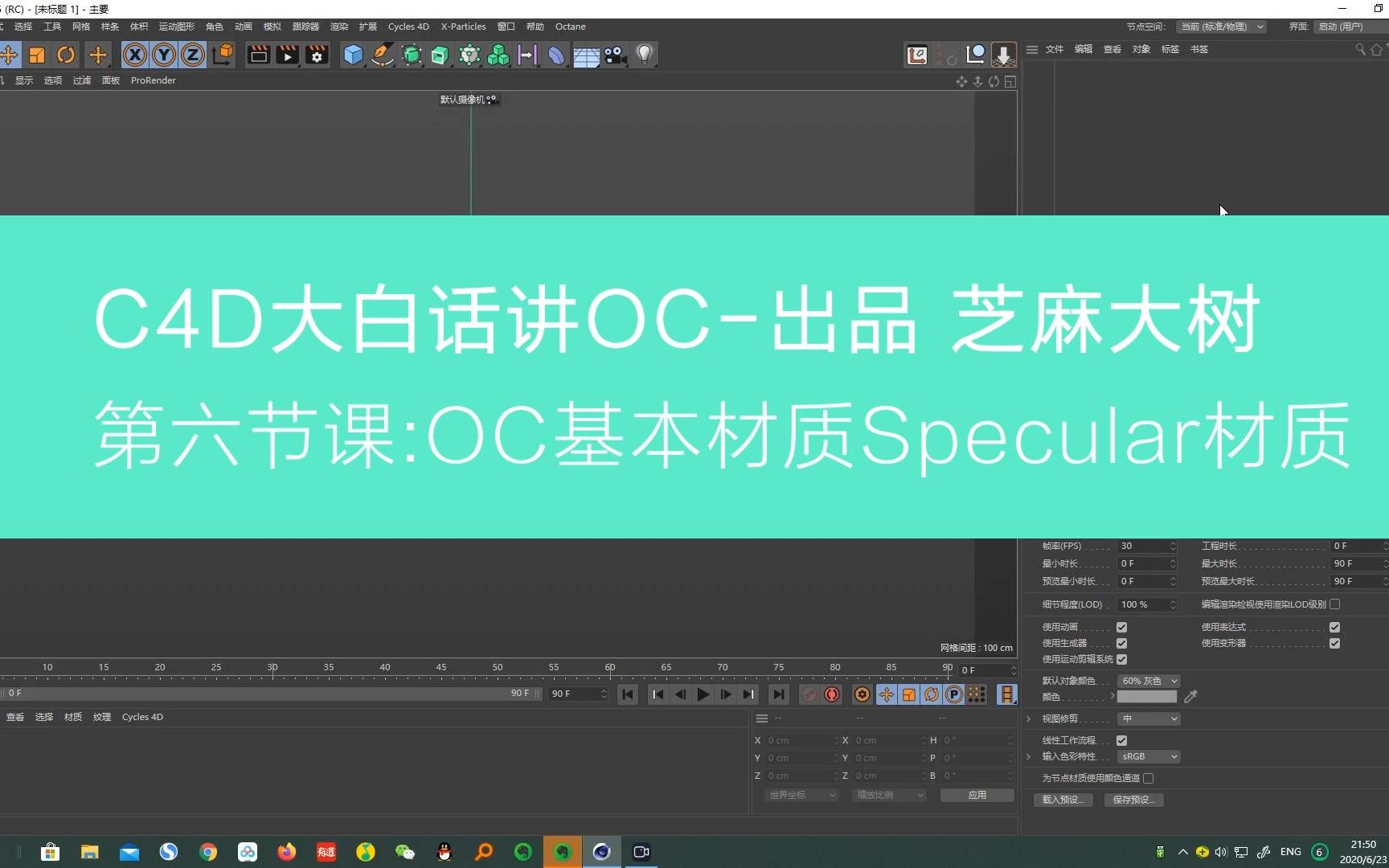
Task: Open the Bend deformer icon
Action: click(x=556, y=55)
